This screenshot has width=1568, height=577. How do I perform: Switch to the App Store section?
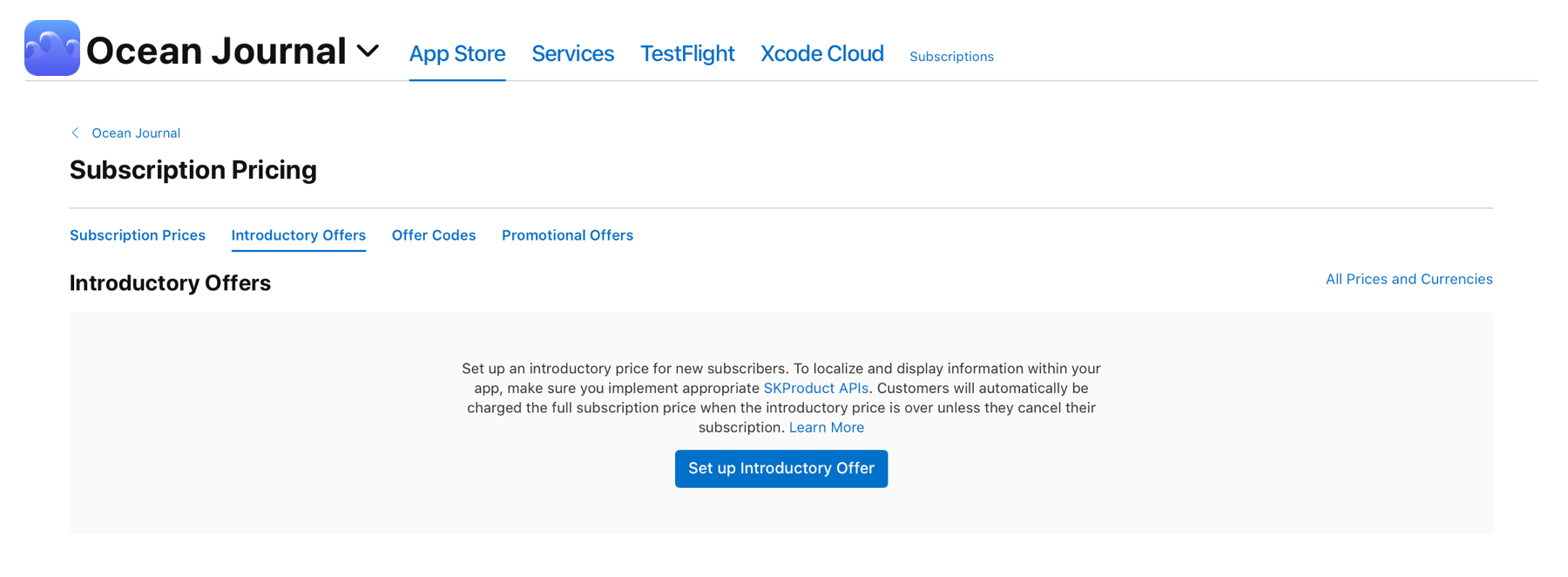coord(456,53)
